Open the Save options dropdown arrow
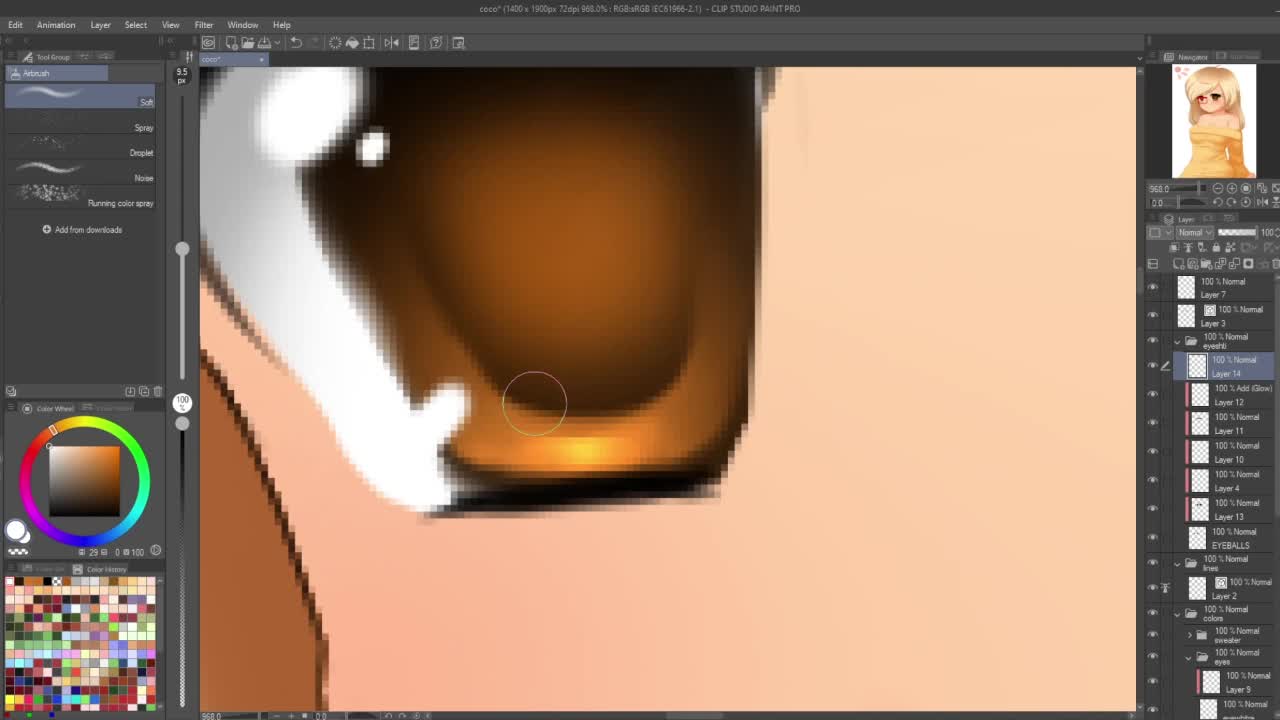The height and width of the screenshot is (720, 1280). click(x=275, y=43)
